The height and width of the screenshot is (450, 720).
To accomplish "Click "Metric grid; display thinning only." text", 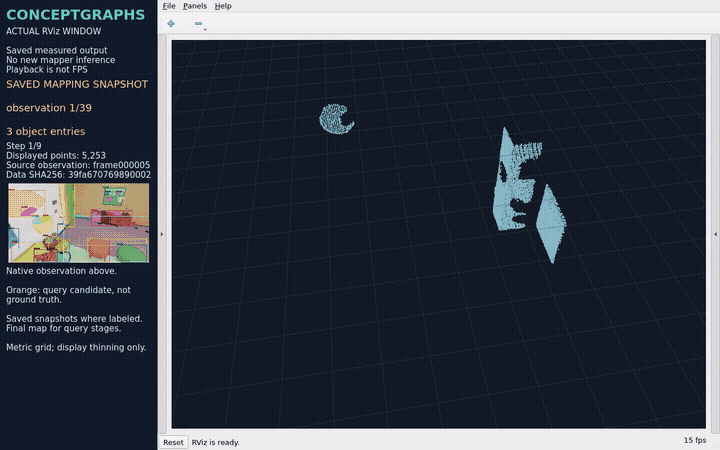I will click(x=76, y=348).
